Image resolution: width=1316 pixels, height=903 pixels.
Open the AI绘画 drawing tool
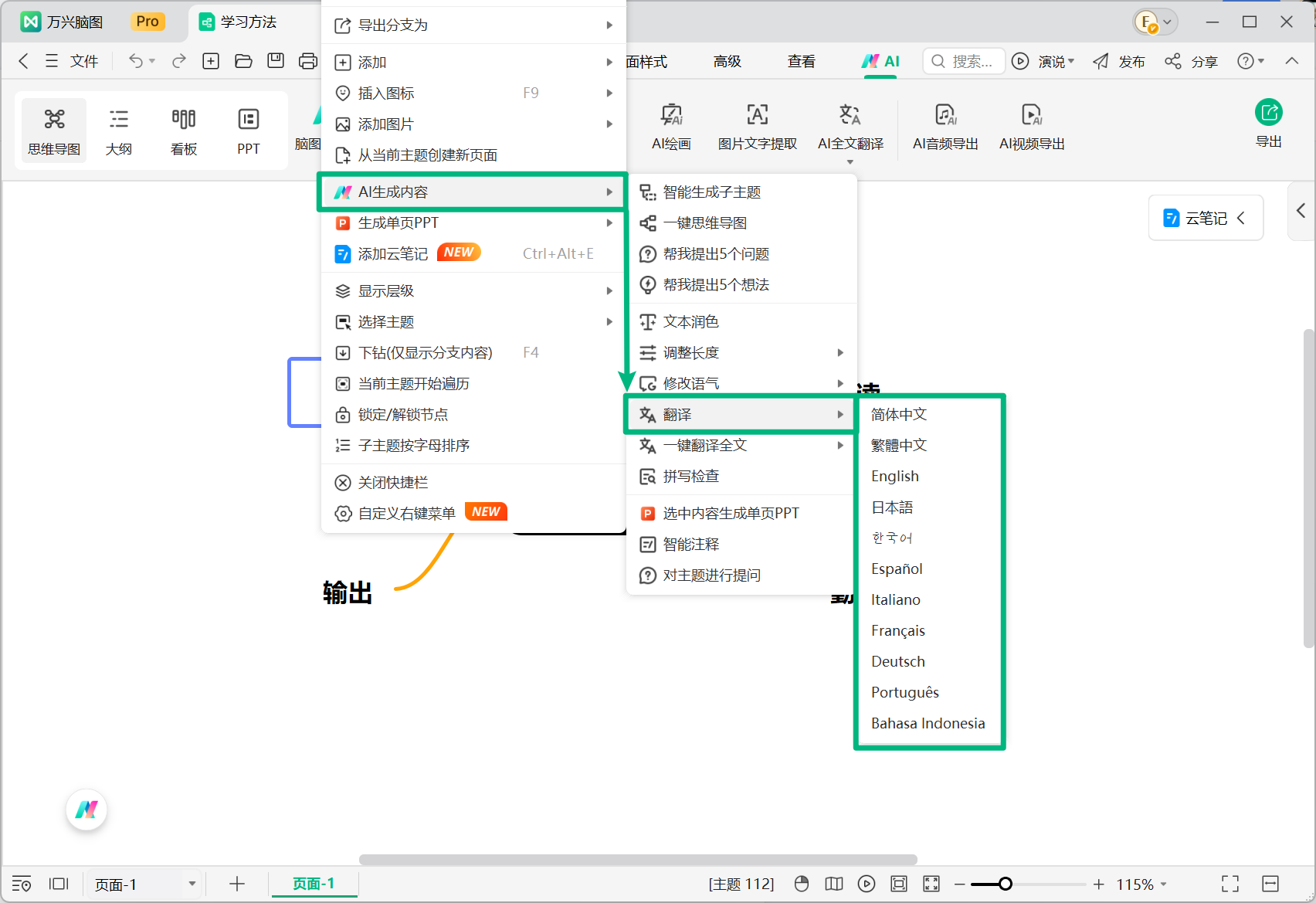tap(671, 127)
